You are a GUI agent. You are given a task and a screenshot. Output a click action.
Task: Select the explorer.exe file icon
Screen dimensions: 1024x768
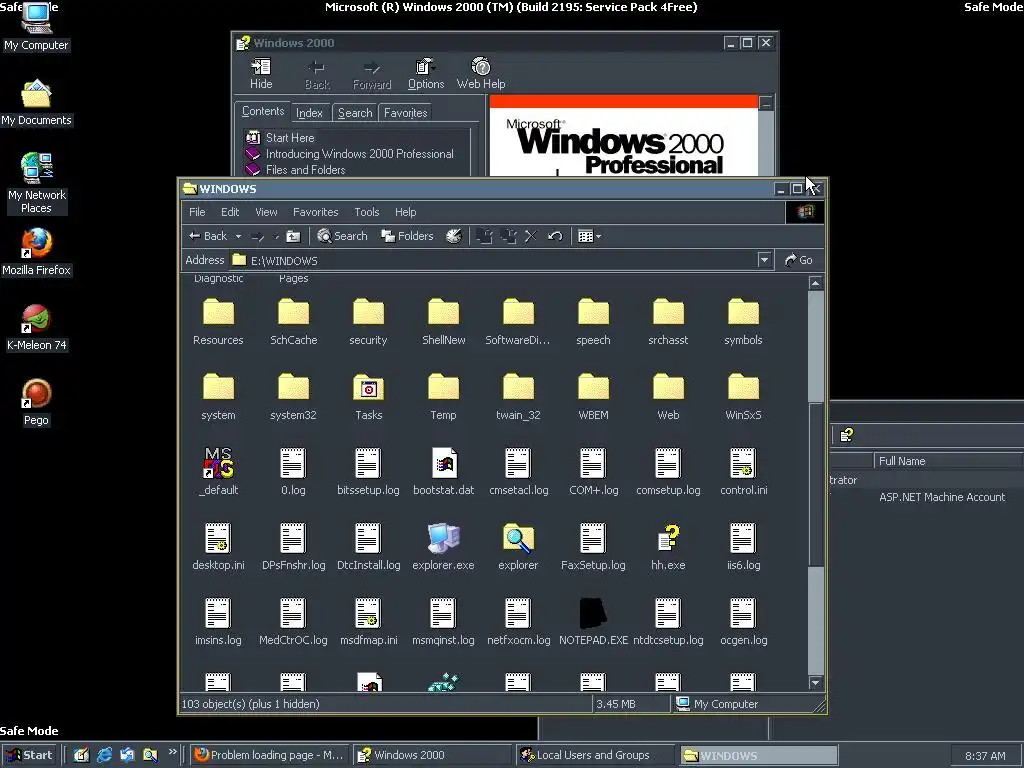pos(443,538)
